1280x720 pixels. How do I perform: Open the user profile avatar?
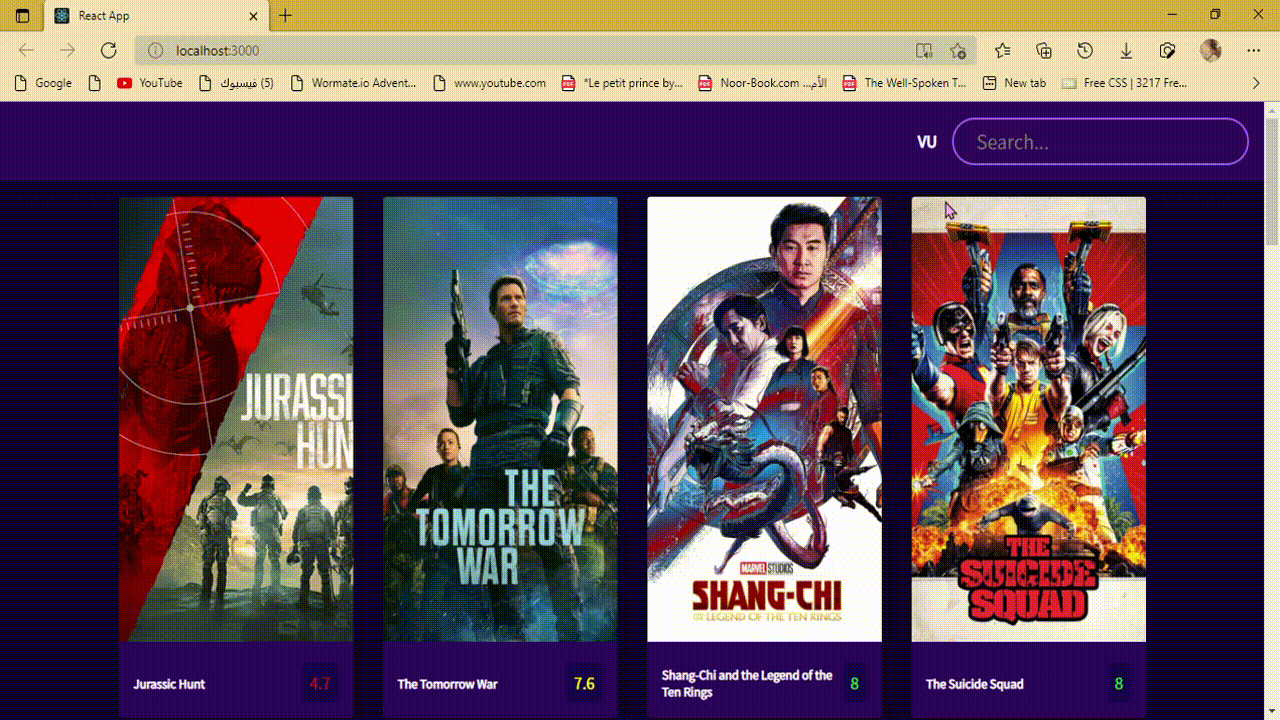click(1210, 50)
